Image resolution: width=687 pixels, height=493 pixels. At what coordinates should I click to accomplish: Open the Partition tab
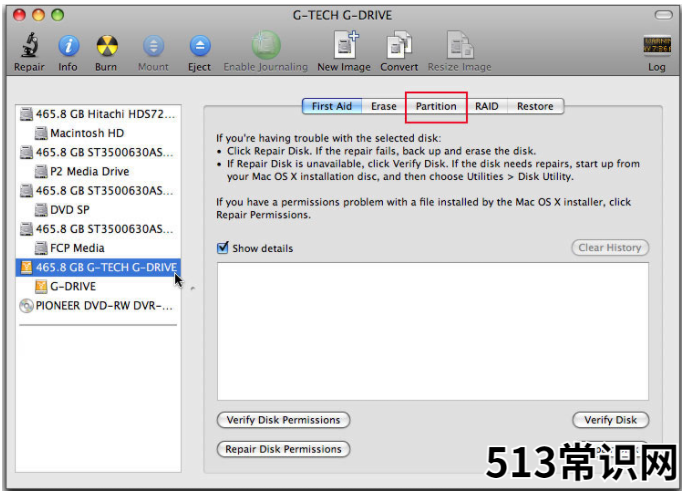click(436, 106)
